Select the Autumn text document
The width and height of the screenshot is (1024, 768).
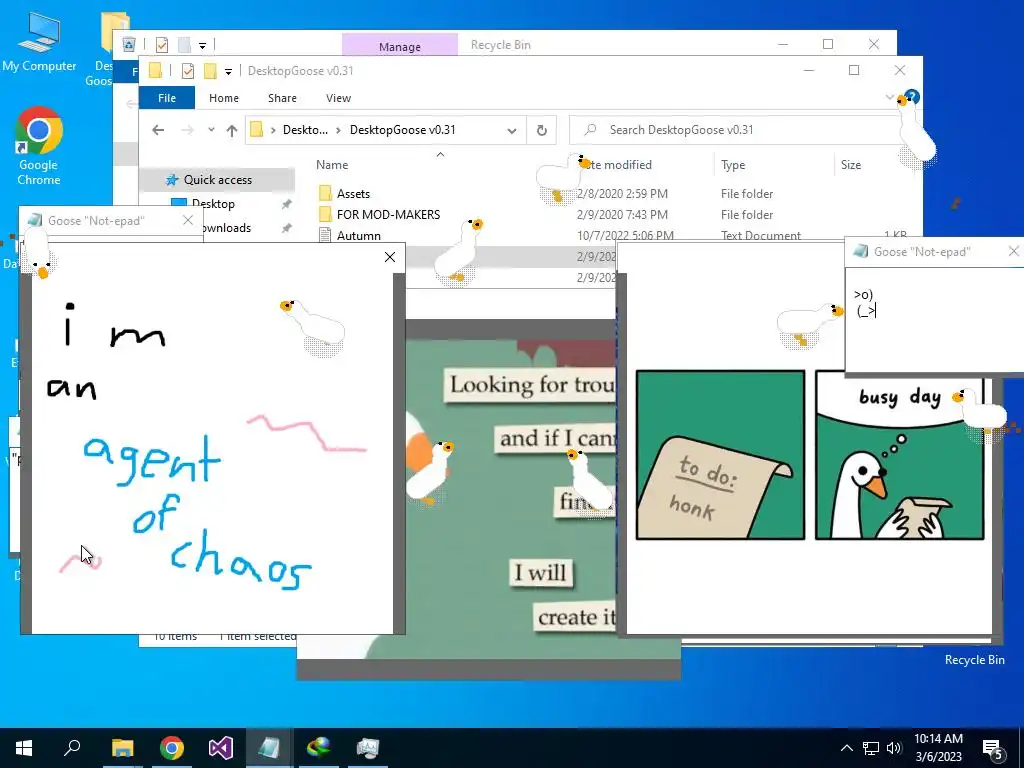pyautogui.click(x=359, y=236)
